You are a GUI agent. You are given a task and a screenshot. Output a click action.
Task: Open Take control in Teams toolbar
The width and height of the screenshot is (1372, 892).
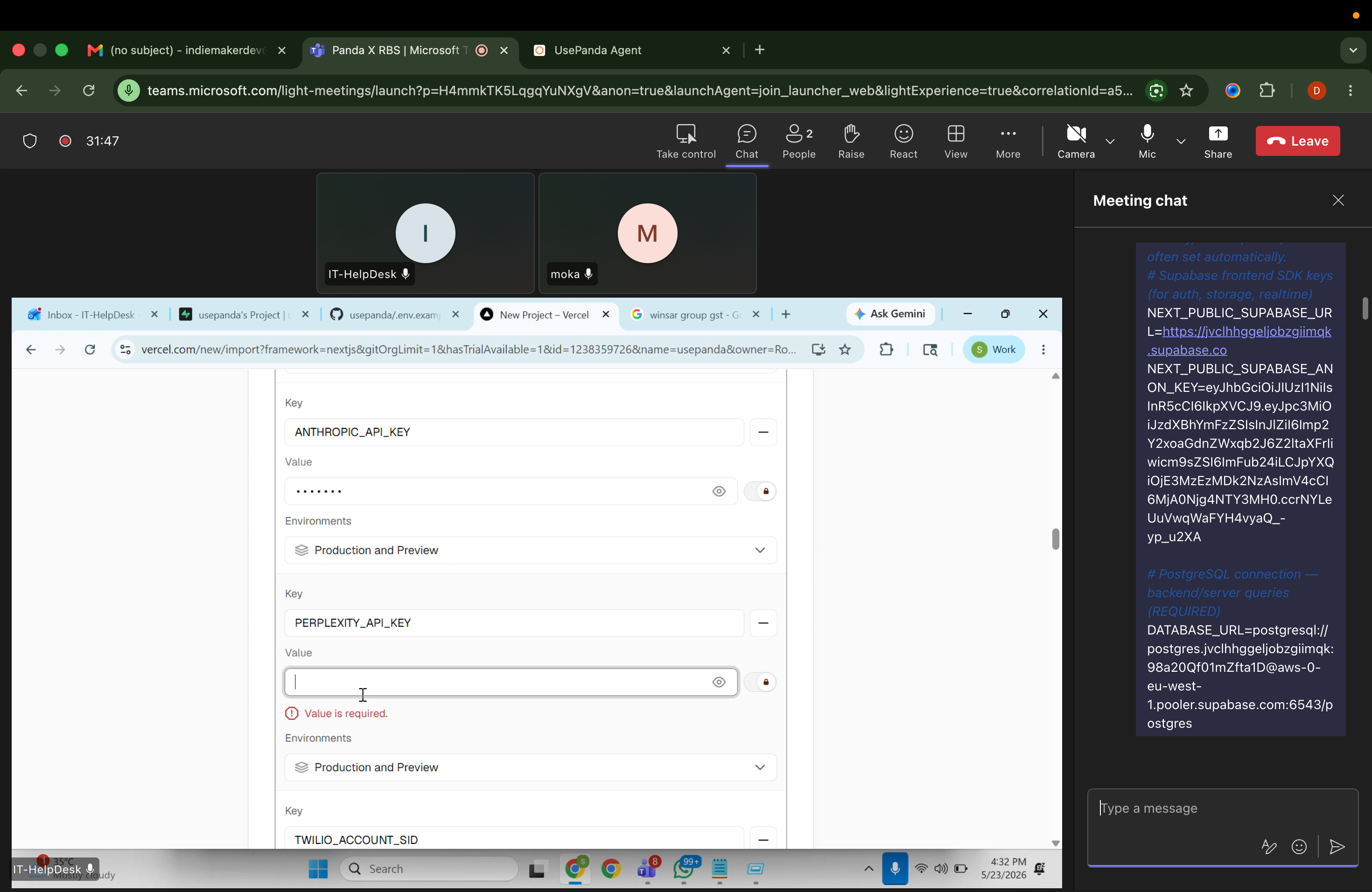(x=686, y=141)
